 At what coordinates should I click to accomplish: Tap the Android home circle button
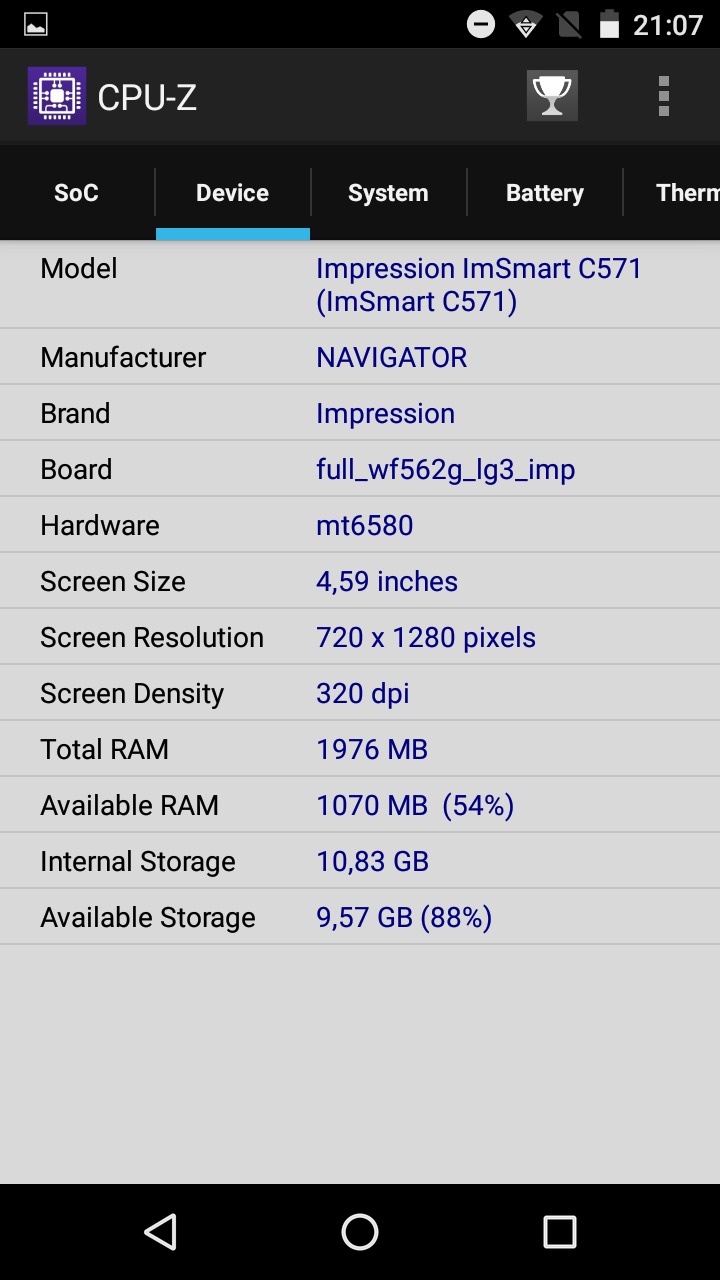360,1232
